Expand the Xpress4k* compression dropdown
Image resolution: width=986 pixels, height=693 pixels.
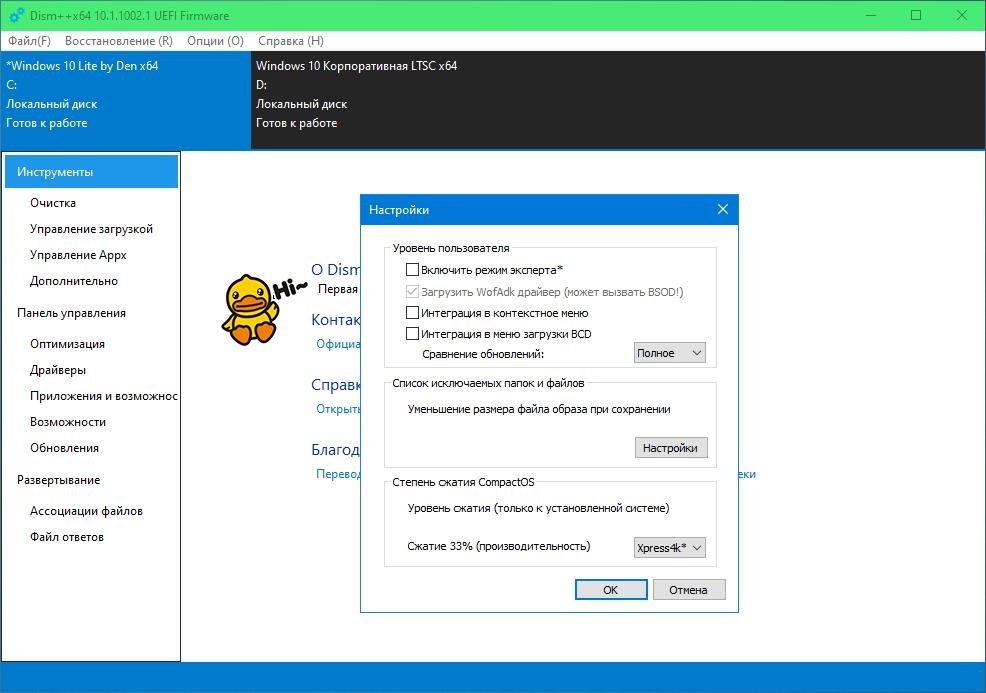[669, 547]
